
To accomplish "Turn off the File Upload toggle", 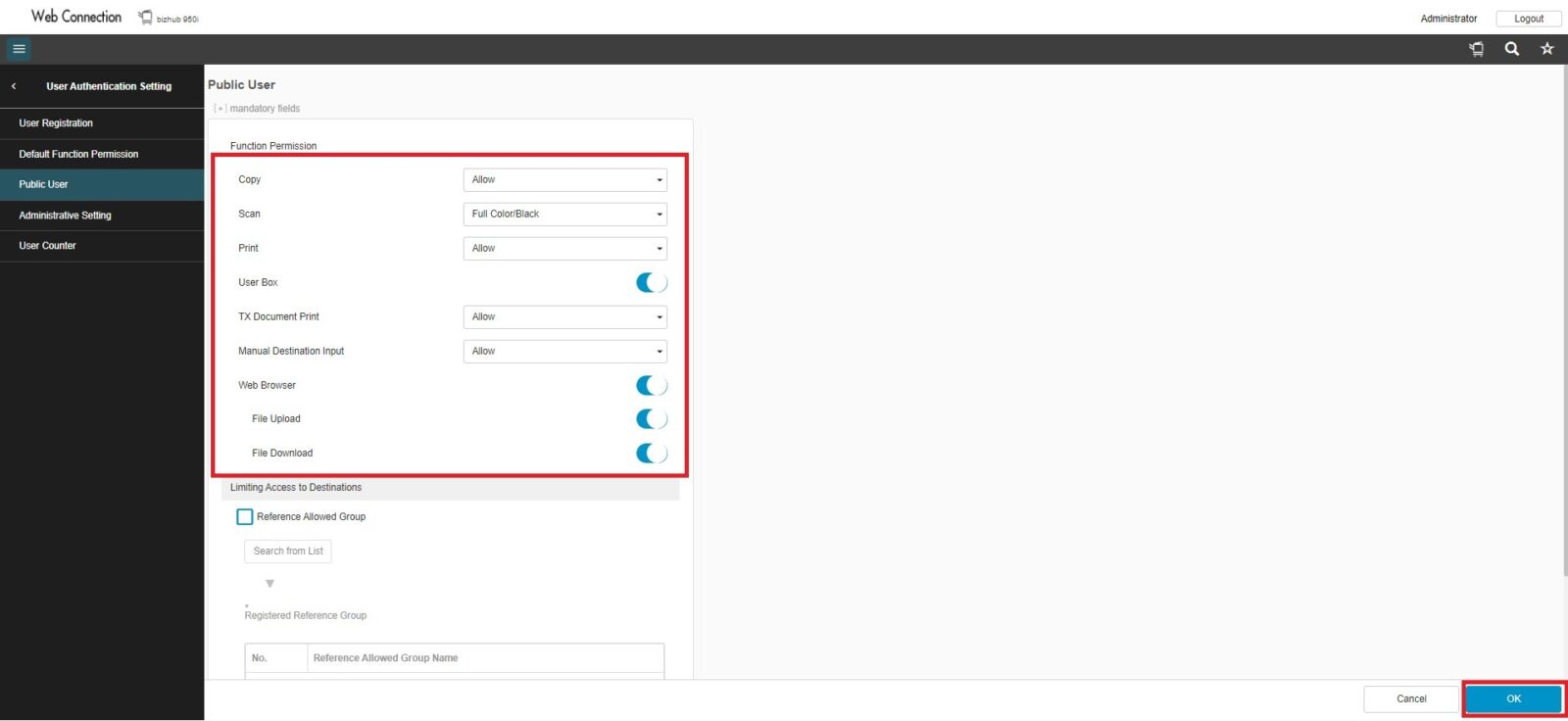I will click(651, 419).
